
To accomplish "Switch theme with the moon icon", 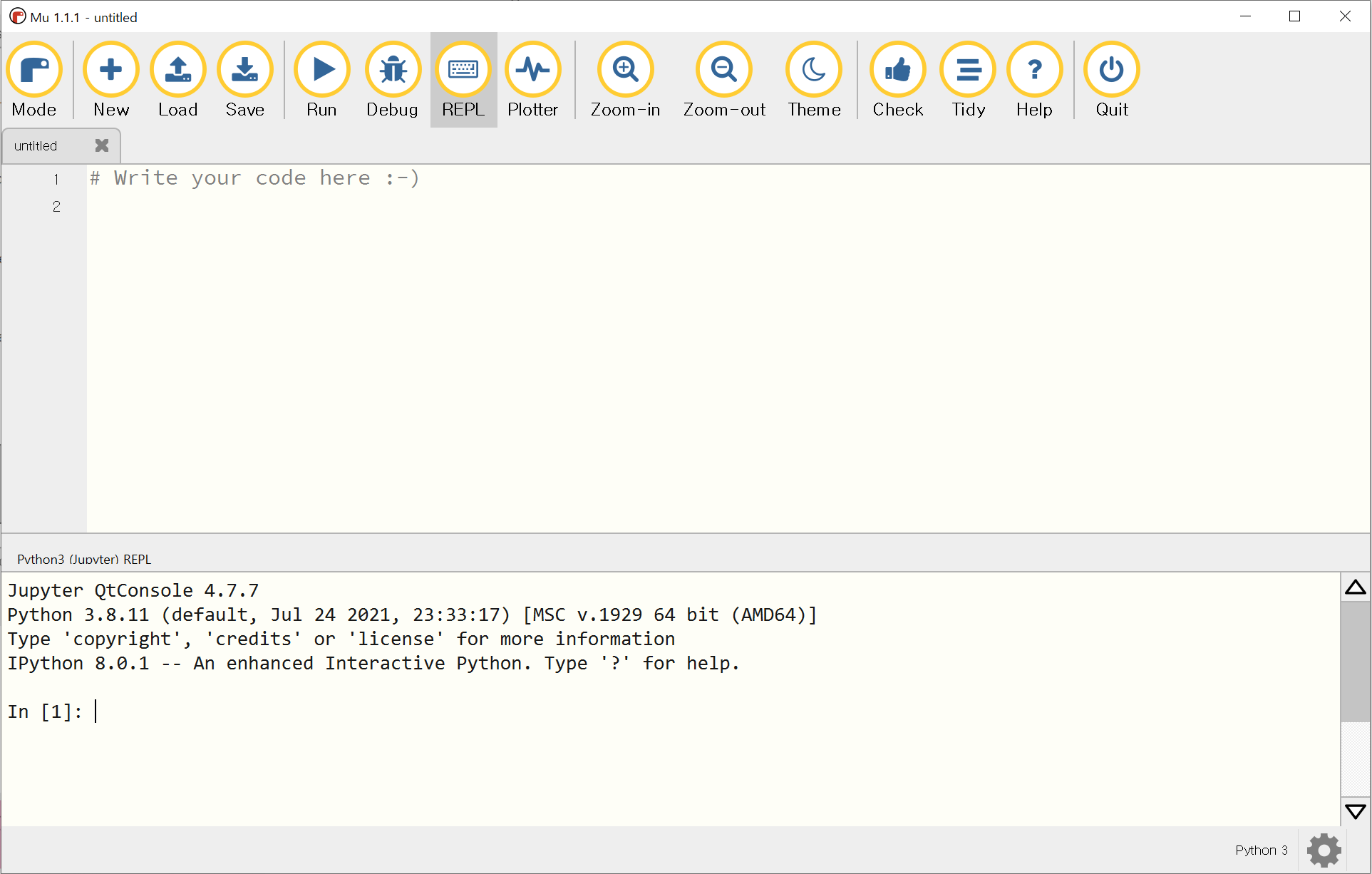I will click(814, 70).
